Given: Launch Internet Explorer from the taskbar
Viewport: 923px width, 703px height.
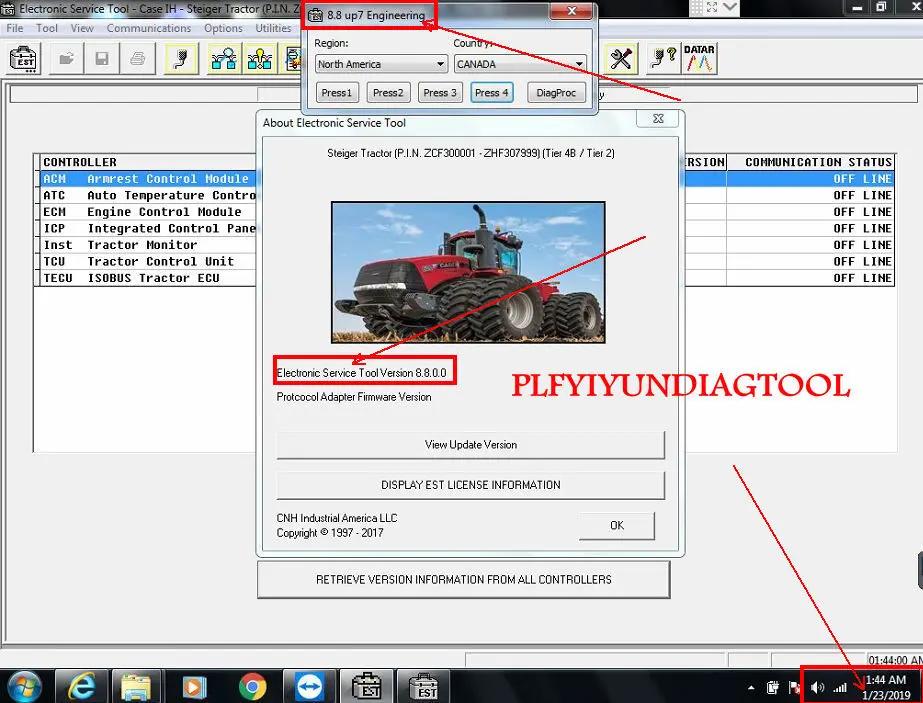Looking at the screenshot, I should tap(81, 687).
